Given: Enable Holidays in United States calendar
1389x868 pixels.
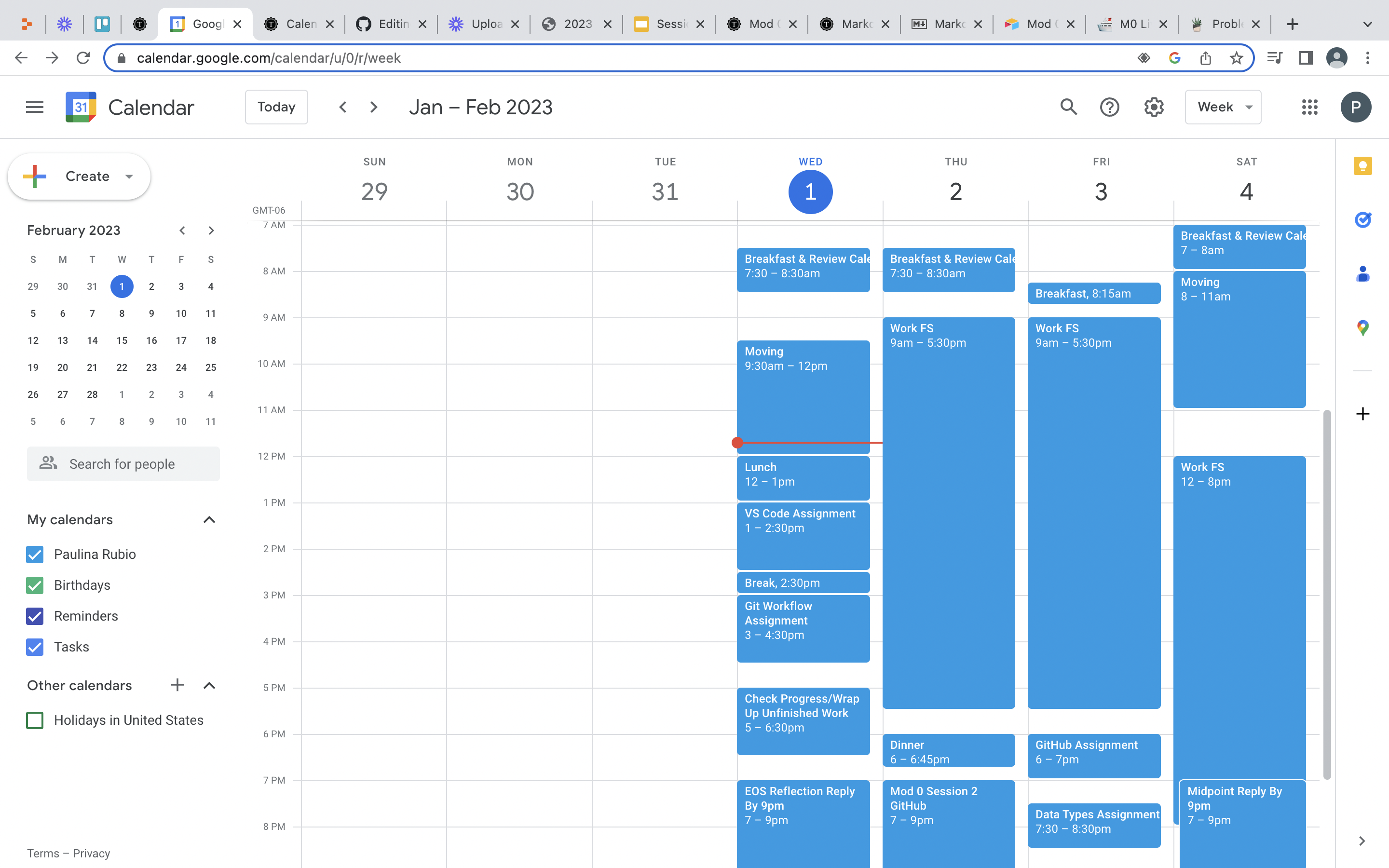Looking at the screenshot, I should coord(34,720).
